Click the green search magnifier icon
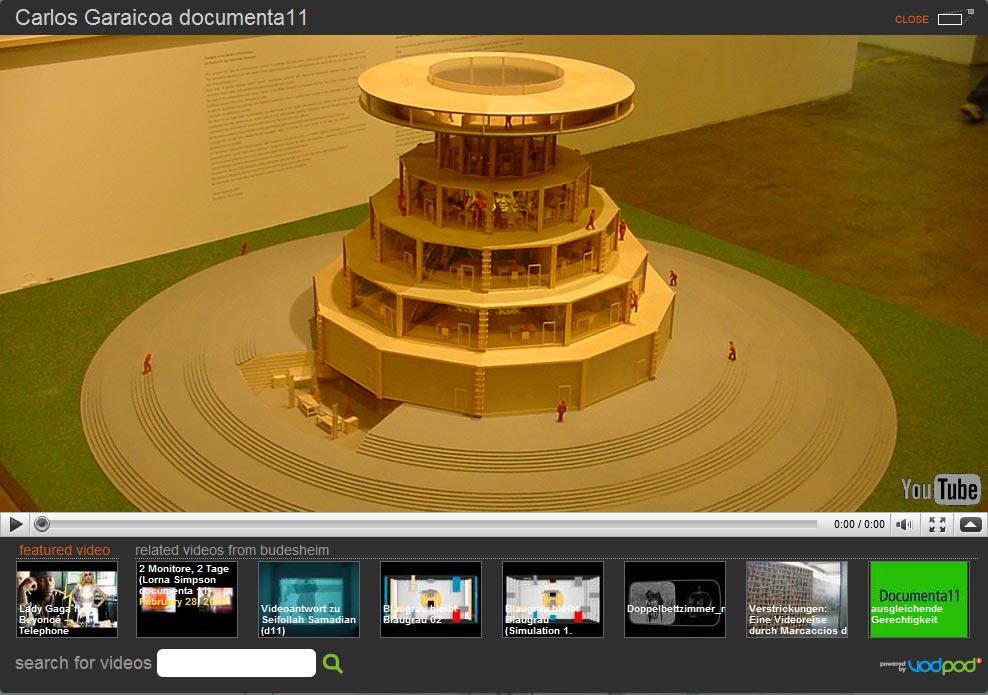988x695 pixels. 333,663
